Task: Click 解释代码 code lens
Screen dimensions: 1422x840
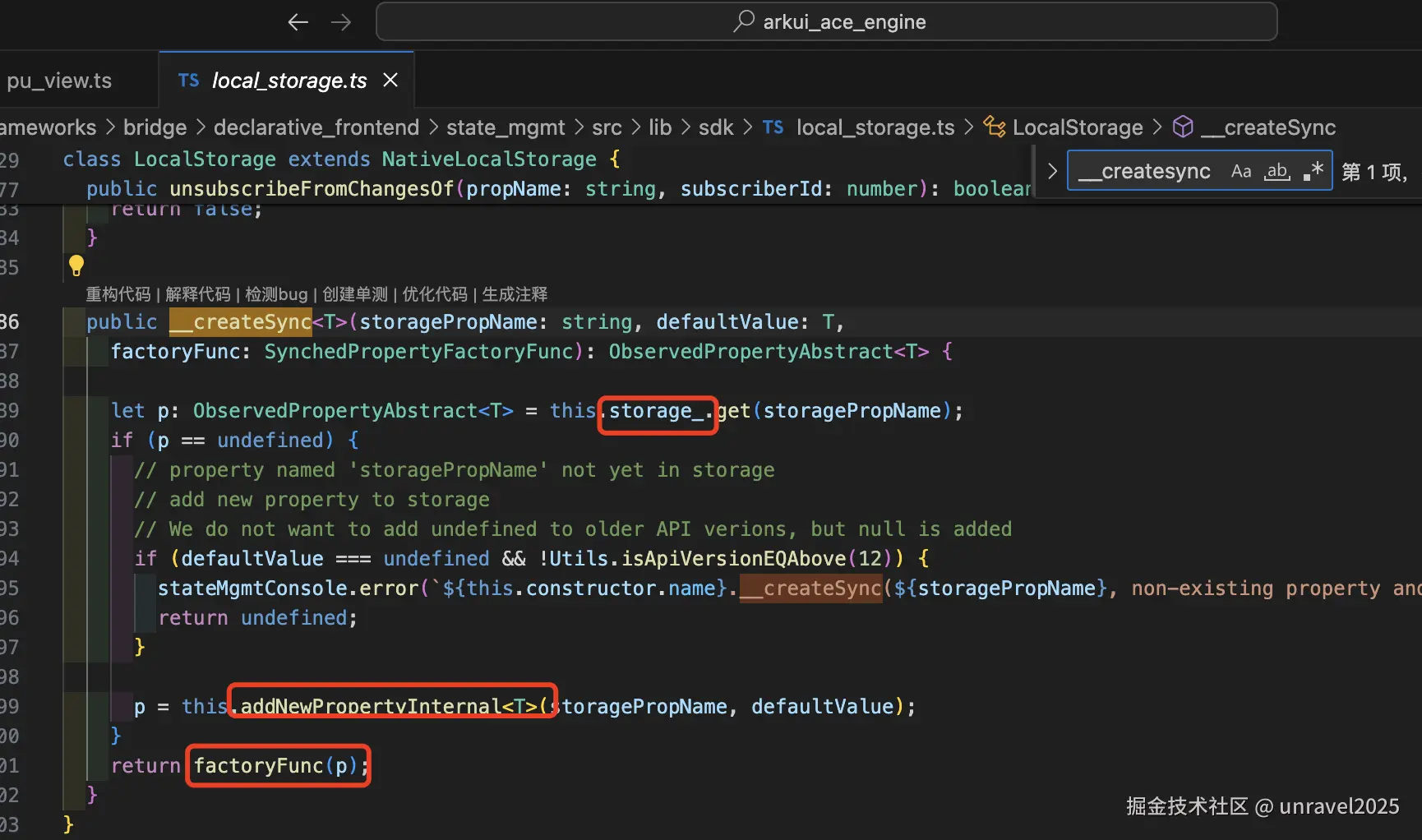Action: [198, 294]
